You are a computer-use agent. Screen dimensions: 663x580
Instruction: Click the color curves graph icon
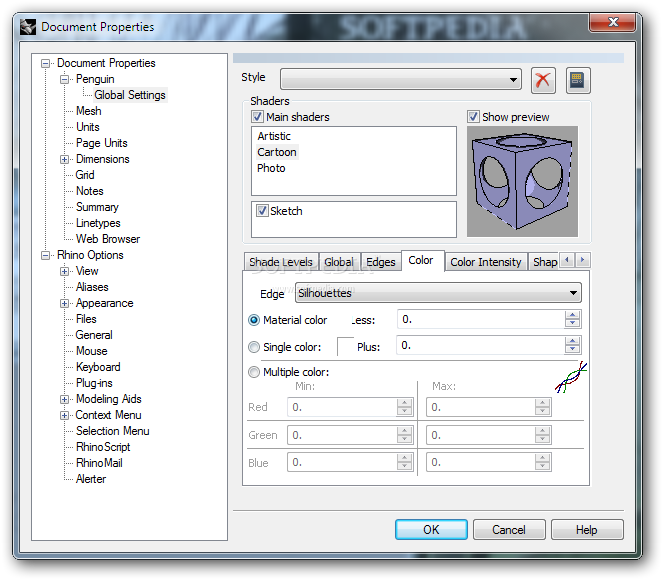tap(571, 377)
